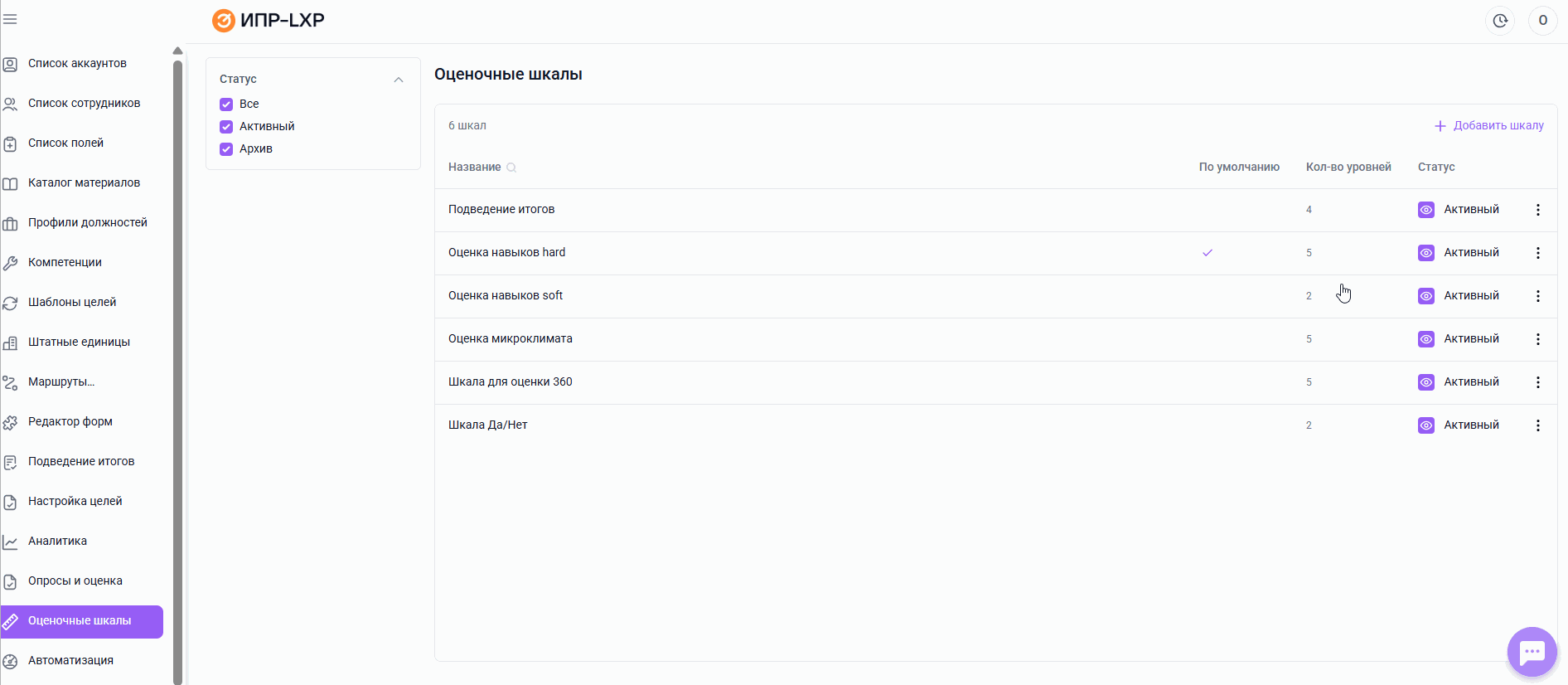The image size is (1568, 685).
Task: Click Шаблоны целей refresh icon
Action: pyautogui.click(x=10, y=303)
